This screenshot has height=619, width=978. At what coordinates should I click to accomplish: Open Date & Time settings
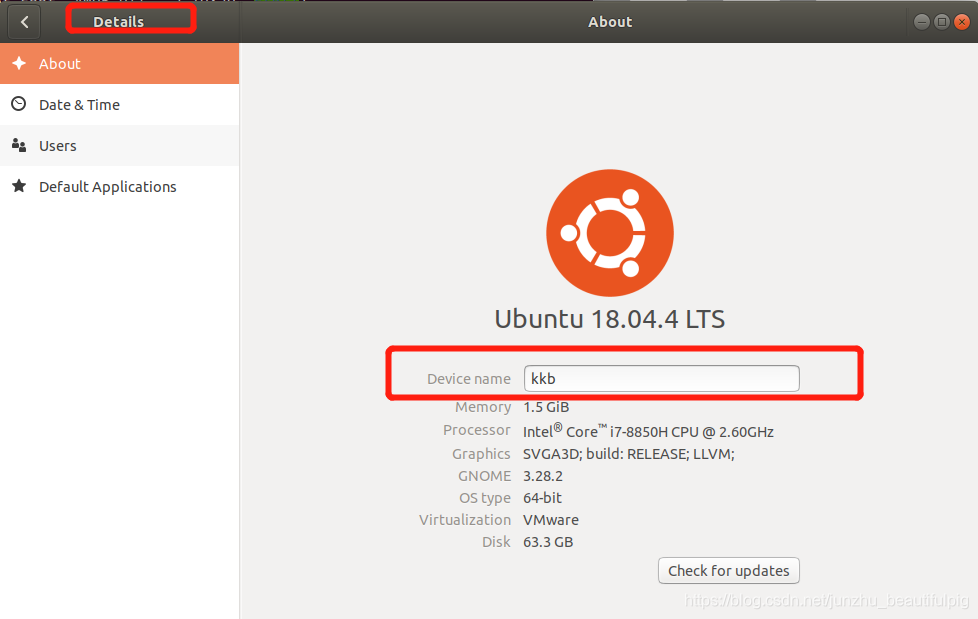click(x=119, y=105)
